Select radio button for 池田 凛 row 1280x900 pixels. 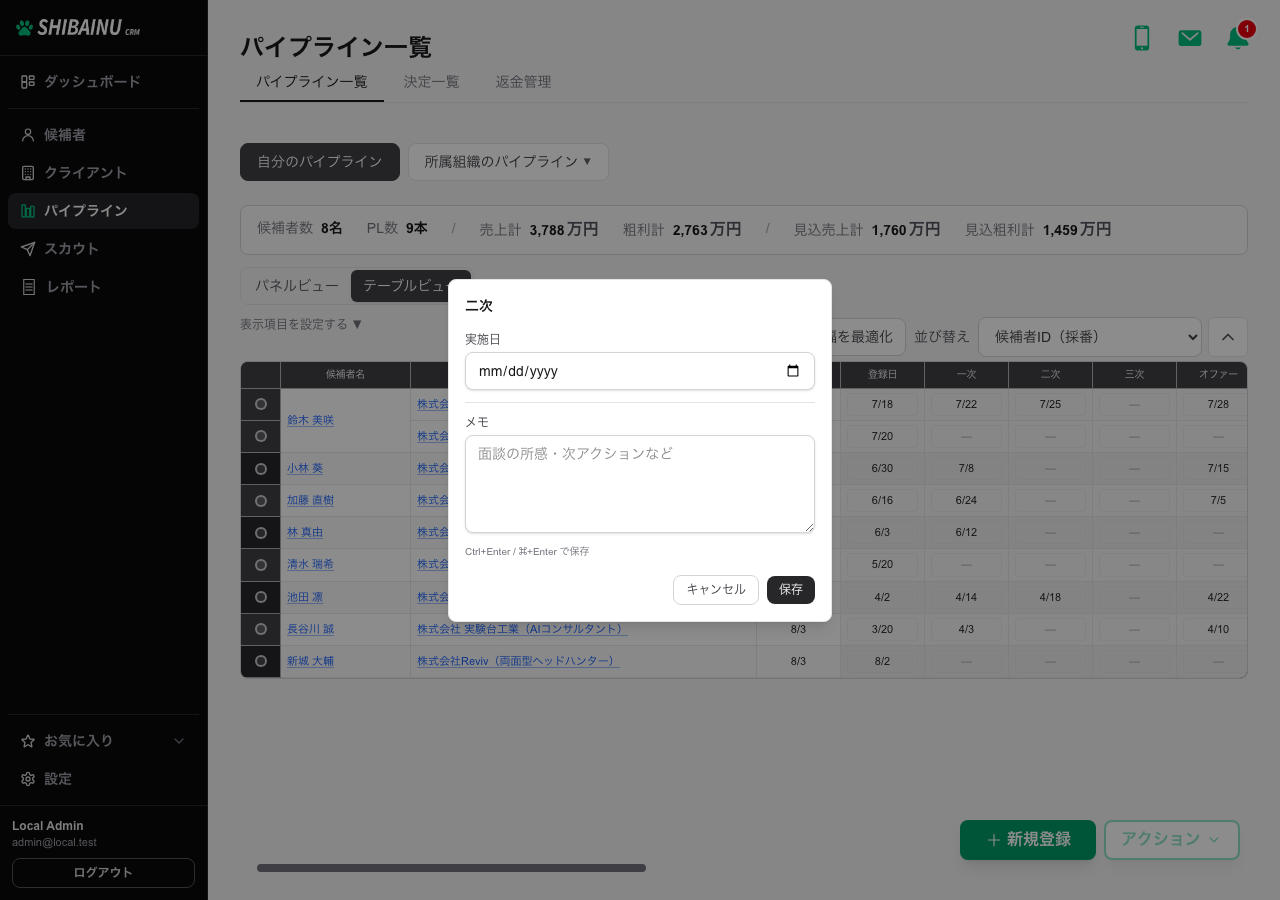[261, 597]
